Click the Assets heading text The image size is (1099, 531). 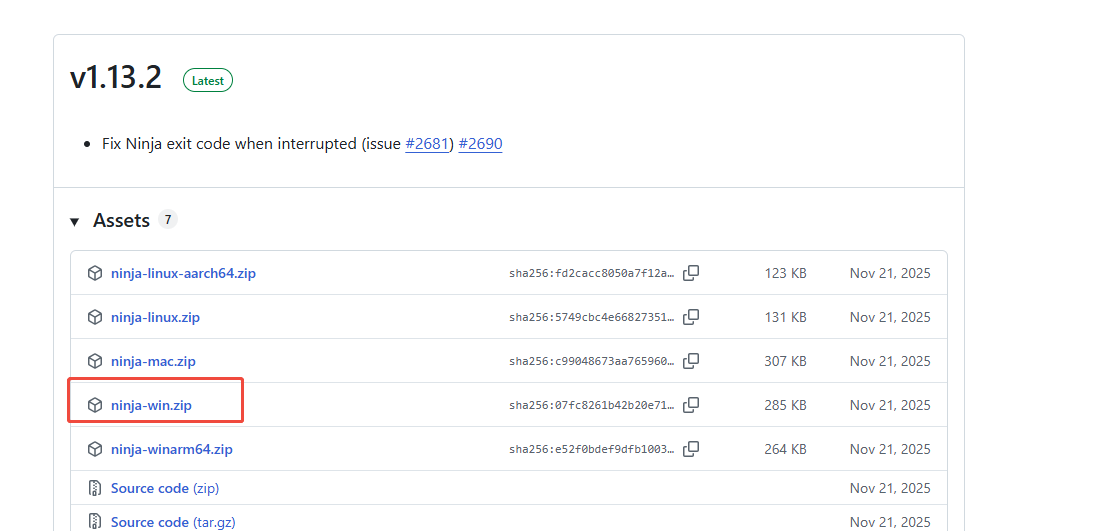click(x=121, y=221)
